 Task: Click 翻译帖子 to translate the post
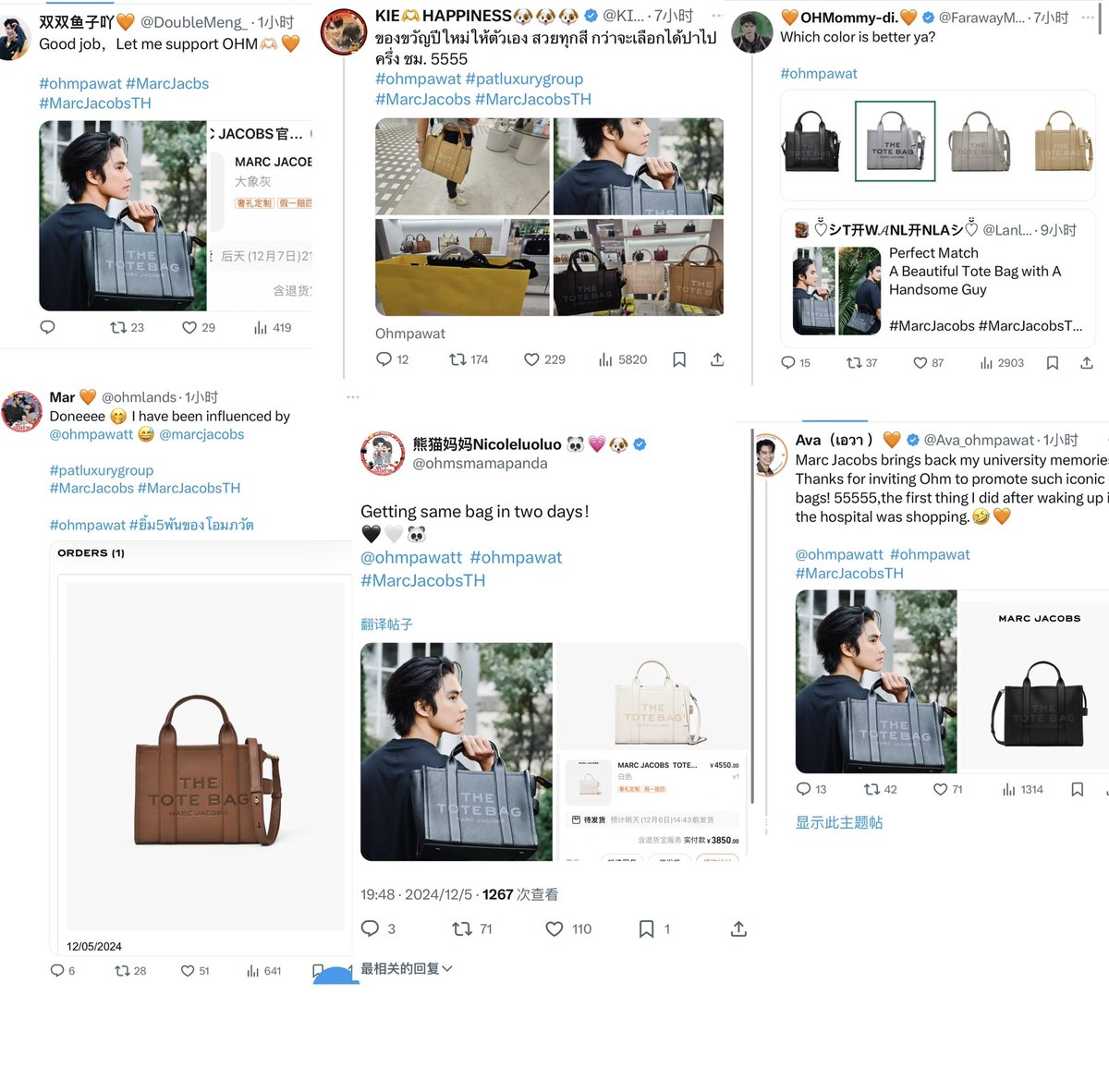386,625
